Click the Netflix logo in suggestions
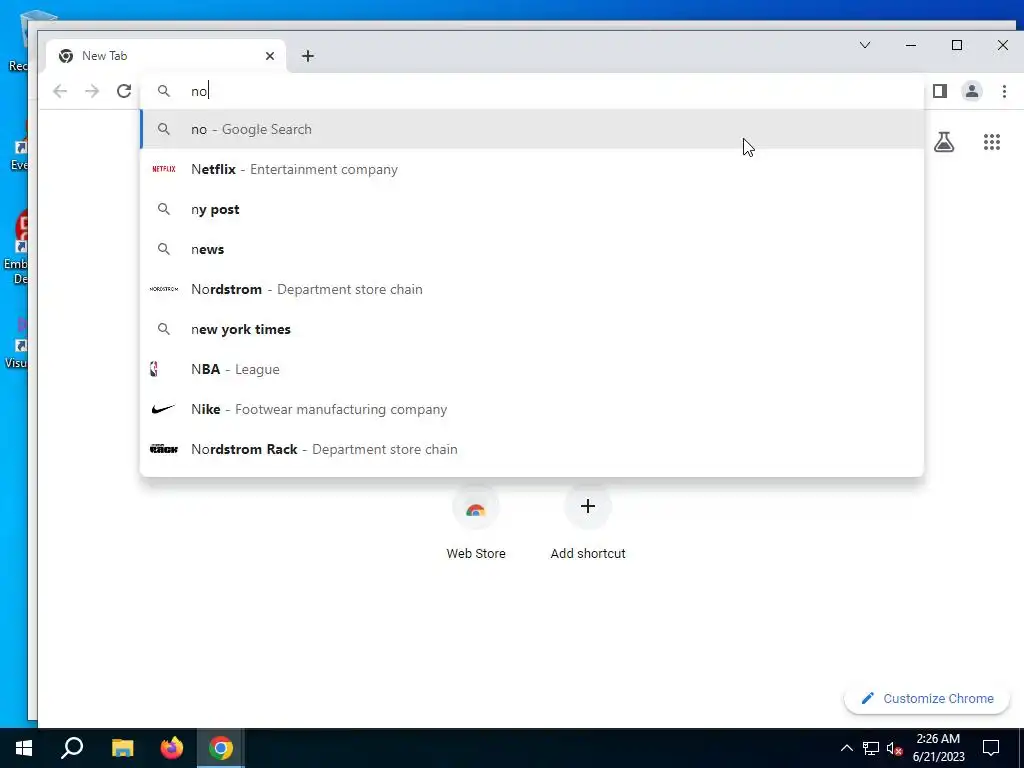This screenshot has width=1024, height=768. (x=164, y=169)
